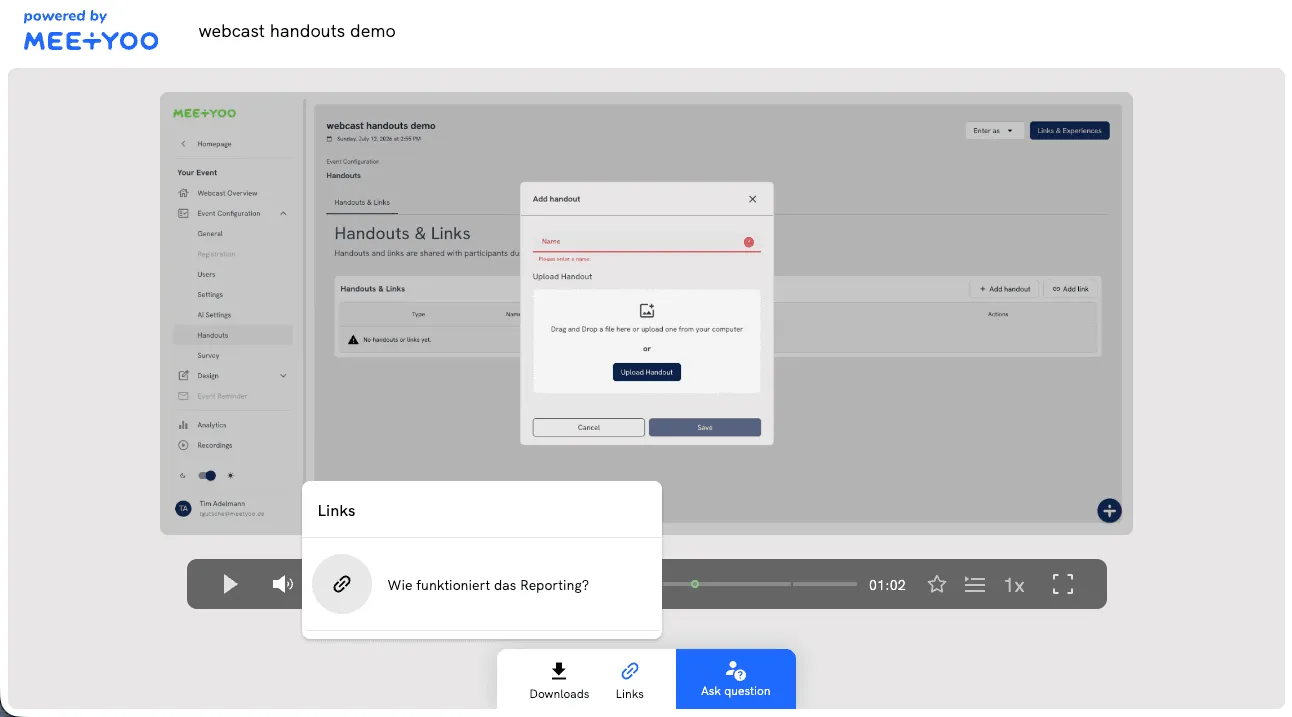1292x717 pixels.
Task: Change the 1x playback speed
Action: [x=1014, y=585]
